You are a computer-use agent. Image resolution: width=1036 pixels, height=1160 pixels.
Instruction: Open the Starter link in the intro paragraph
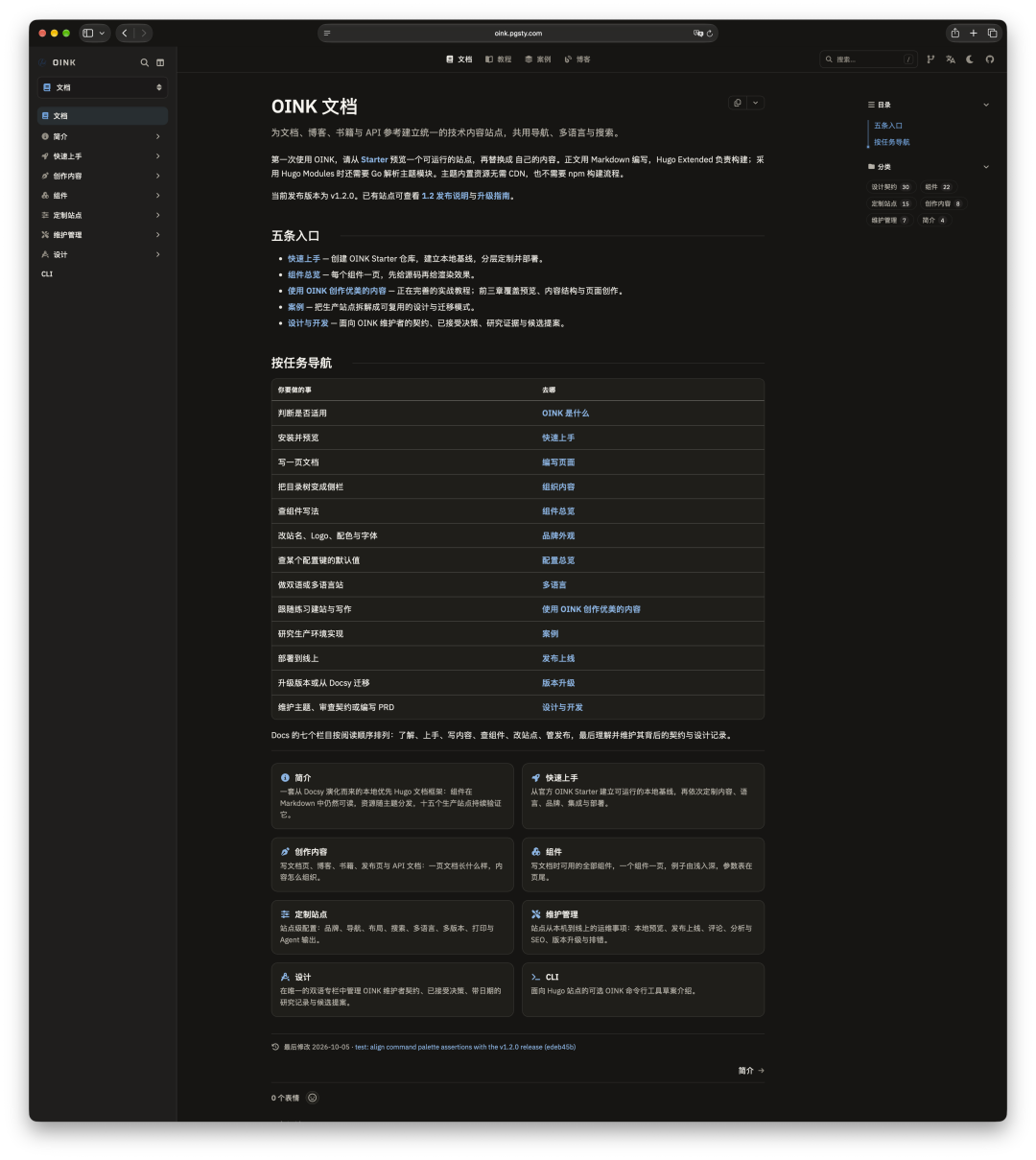point(374,160)
